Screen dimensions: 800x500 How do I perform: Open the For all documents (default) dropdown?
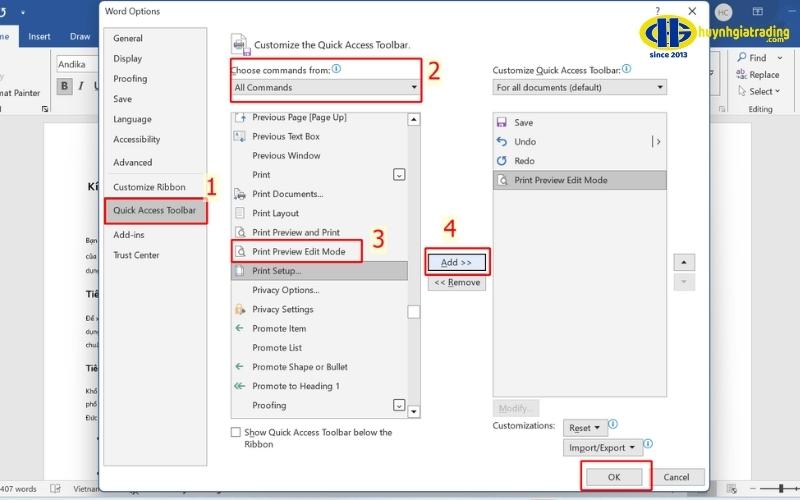pyautogui.click(x=580, y=87)
